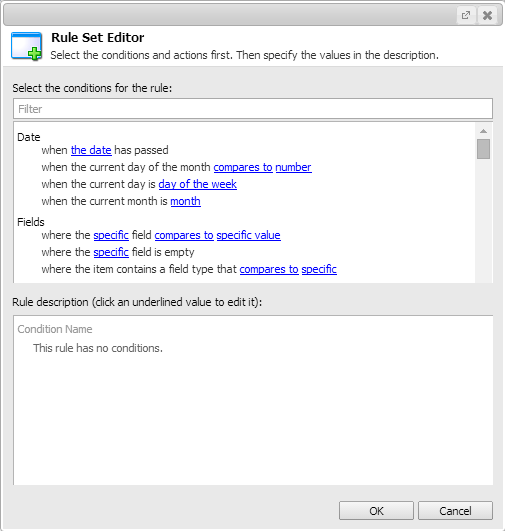Select the 'number' link in Date conditions
Image resolution: width=505 pixels, height=531 pixels.
tap(293, 167)
